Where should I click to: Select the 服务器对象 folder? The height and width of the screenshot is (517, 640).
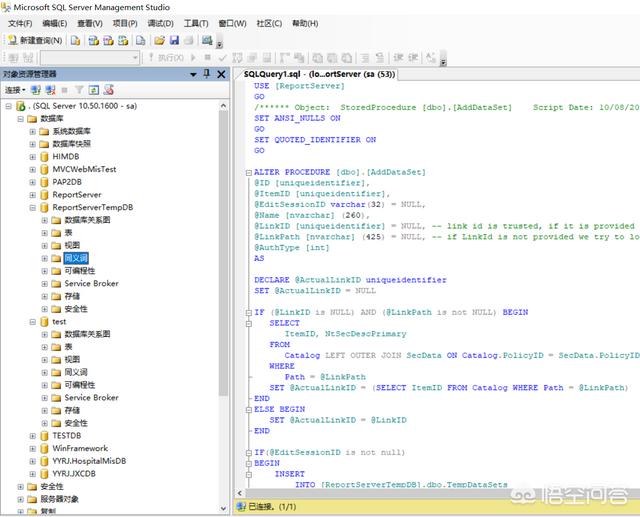pos(60,499)
